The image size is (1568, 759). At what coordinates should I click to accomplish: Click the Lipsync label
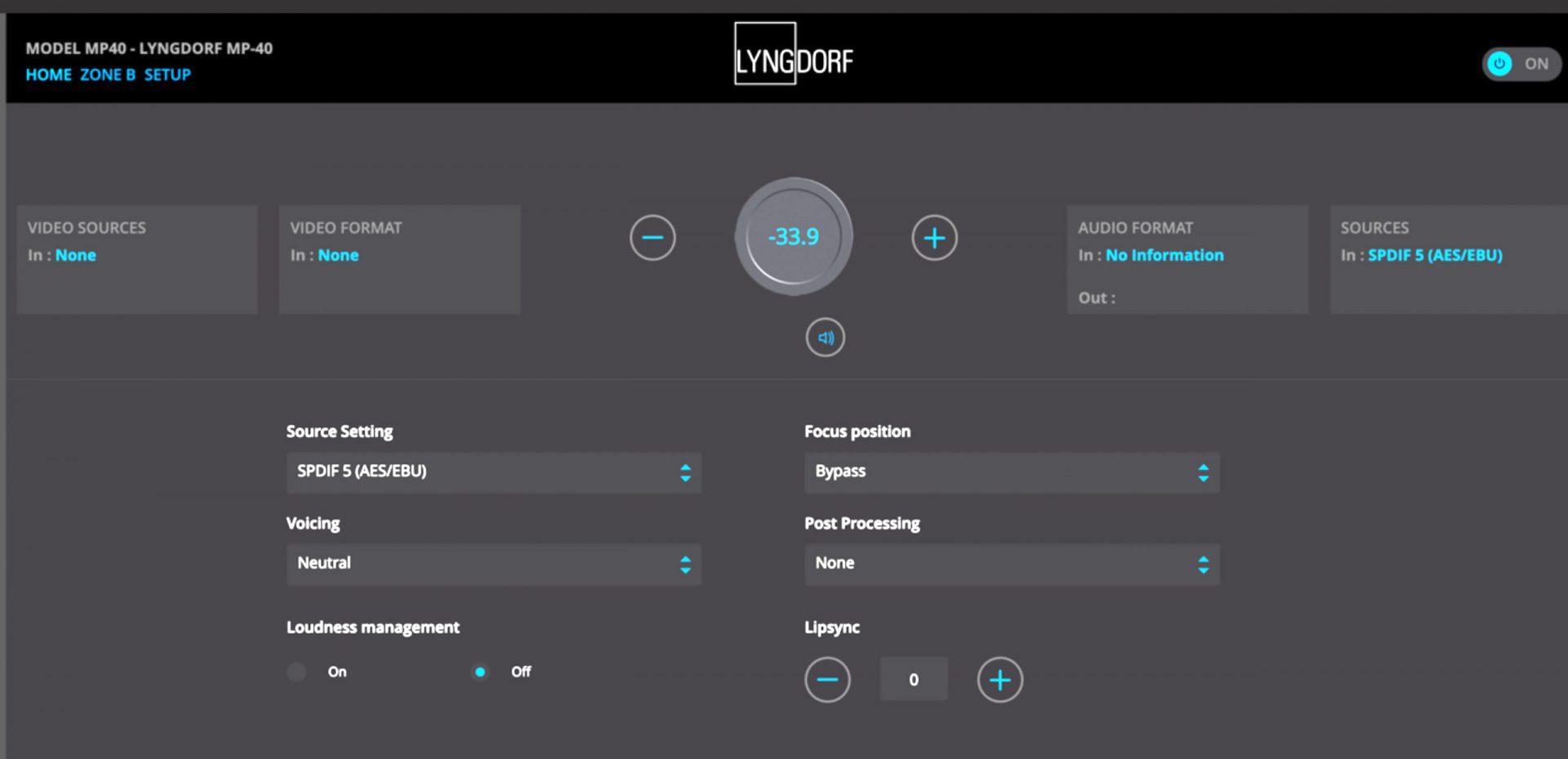(832, 627)
